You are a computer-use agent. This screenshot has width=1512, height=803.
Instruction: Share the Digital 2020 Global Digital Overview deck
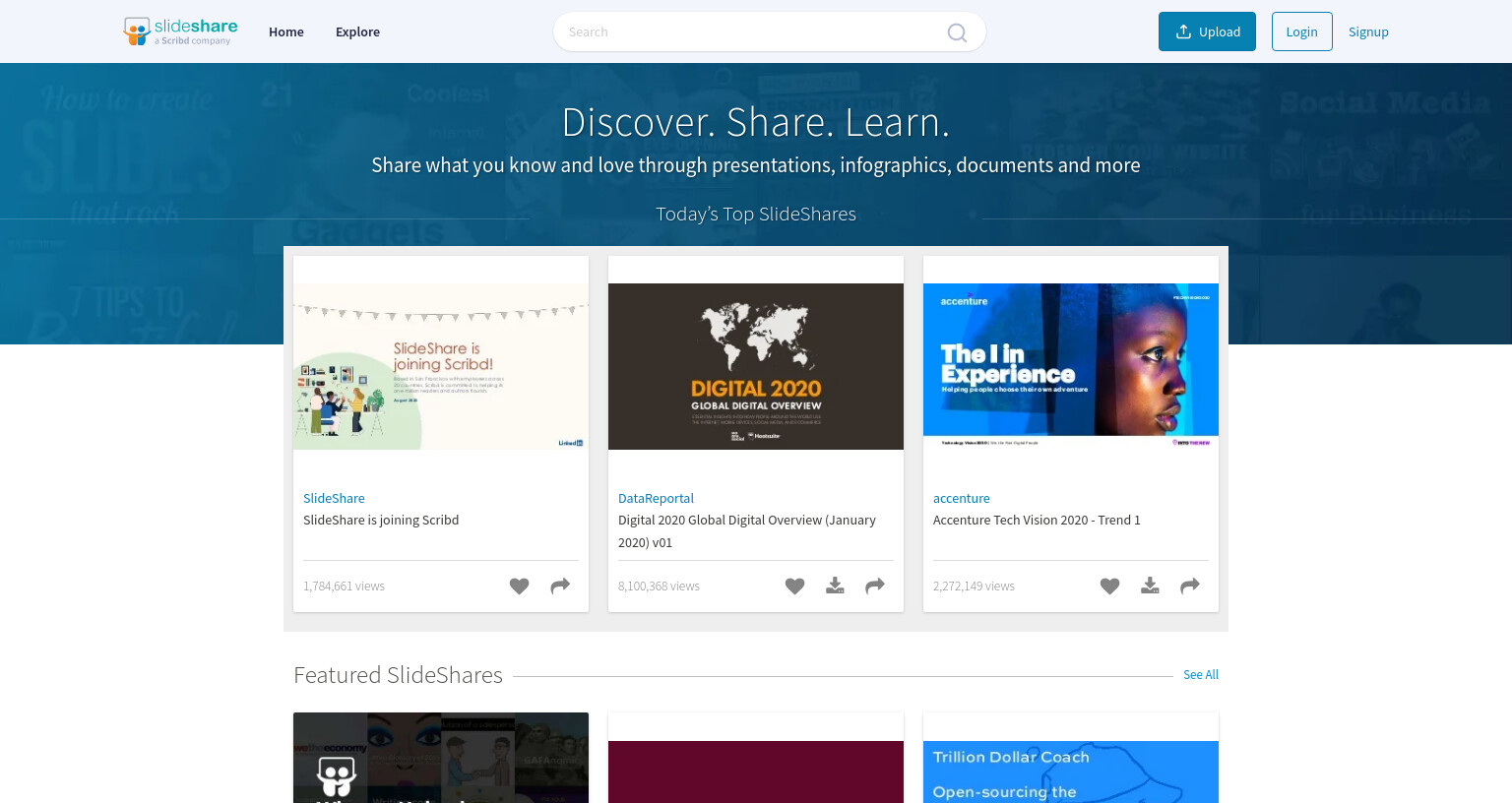[x=875, y=587]
